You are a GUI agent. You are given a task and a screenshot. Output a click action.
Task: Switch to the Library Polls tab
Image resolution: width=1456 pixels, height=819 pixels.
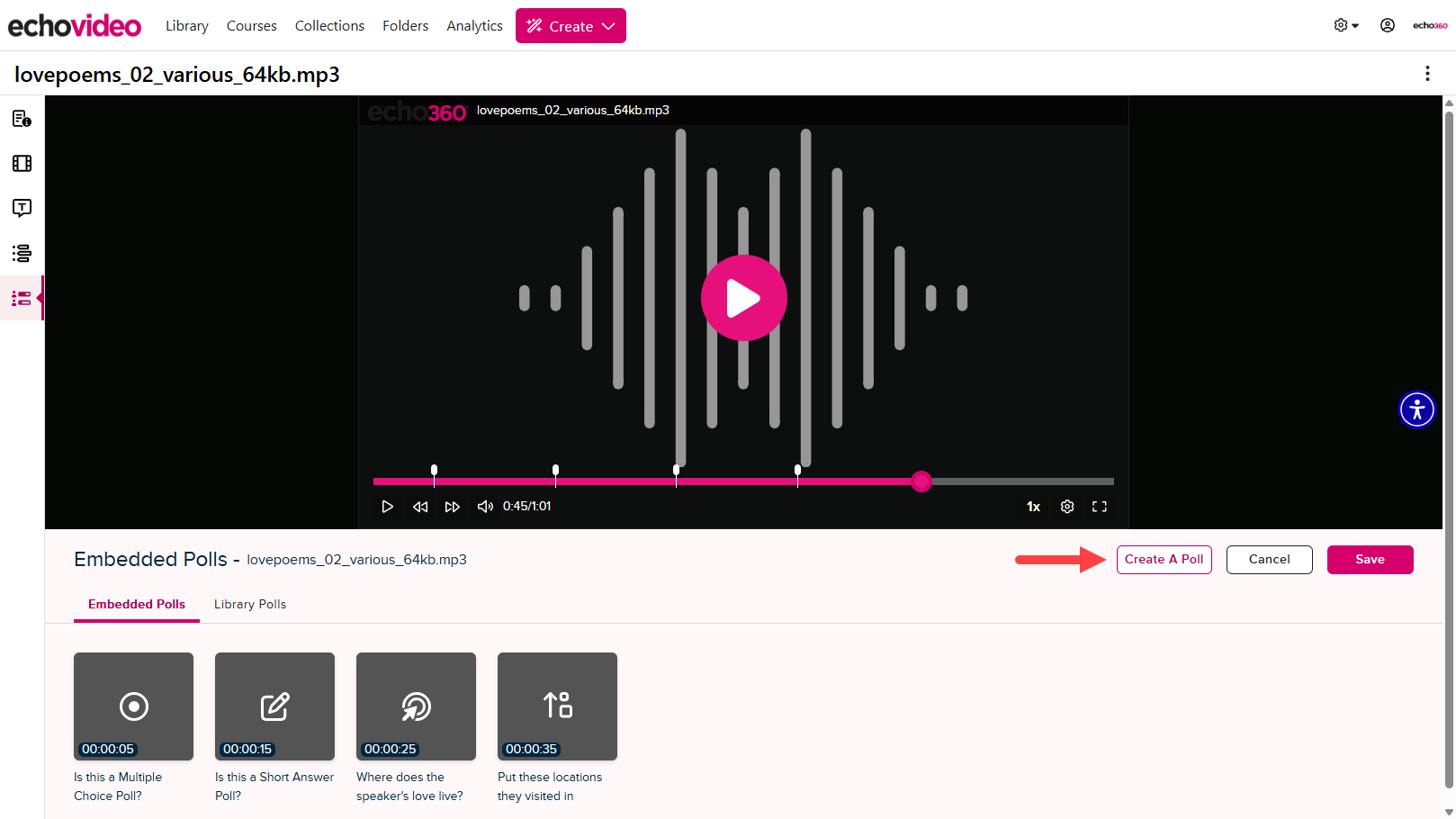click(250, 604)
